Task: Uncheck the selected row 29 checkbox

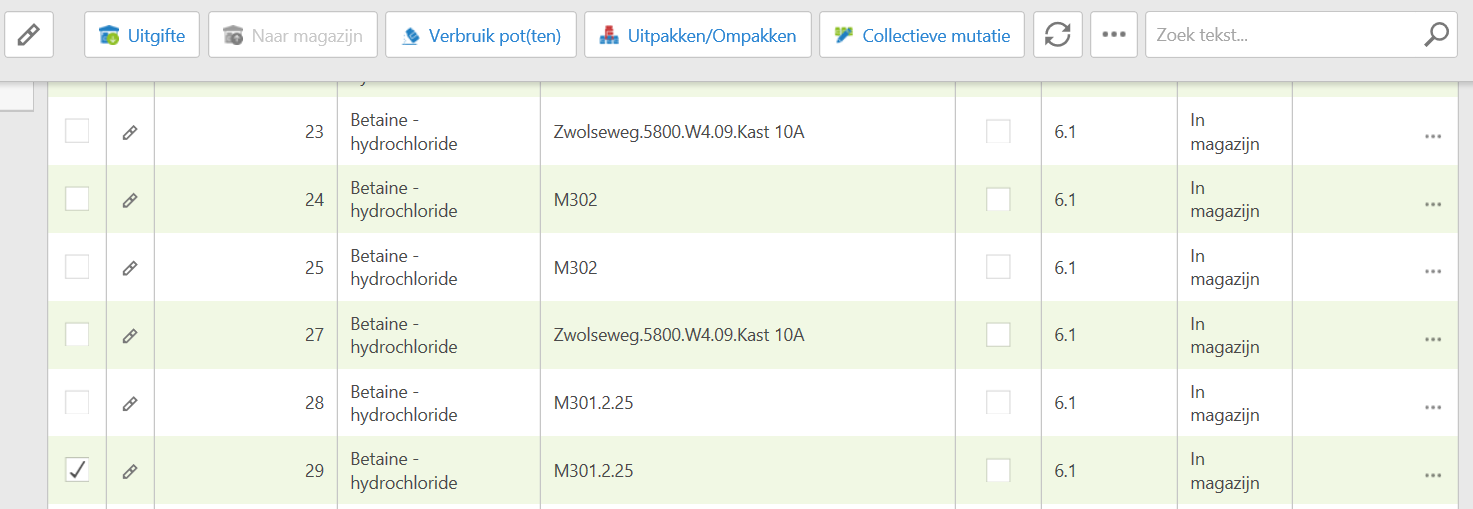Action: [77, 470]
